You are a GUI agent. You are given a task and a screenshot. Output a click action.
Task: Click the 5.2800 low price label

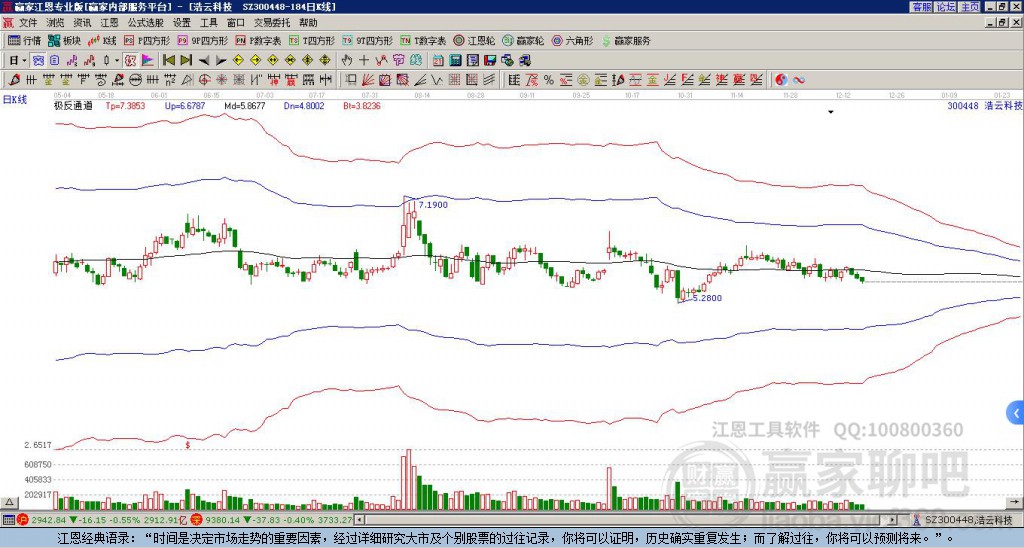click(707, 298)
